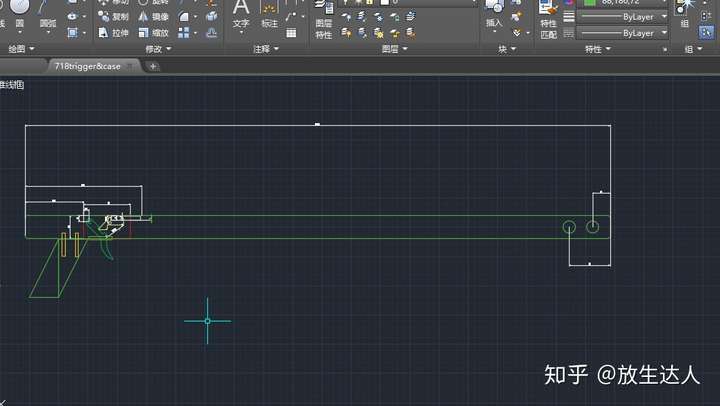Click the Mirror (镜像) tool
Viewport: 720px width, 406px height.
pos(153,17)
